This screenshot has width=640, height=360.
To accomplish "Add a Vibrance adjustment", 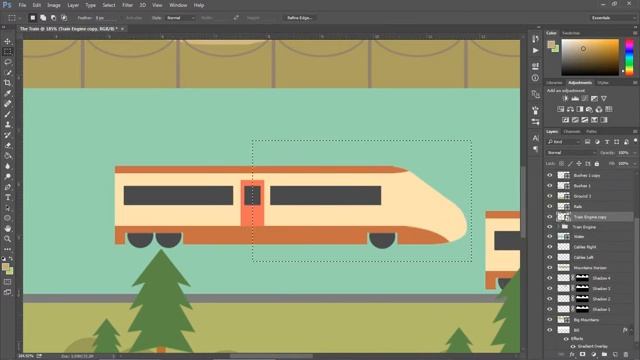I will [x=604, y=98].
